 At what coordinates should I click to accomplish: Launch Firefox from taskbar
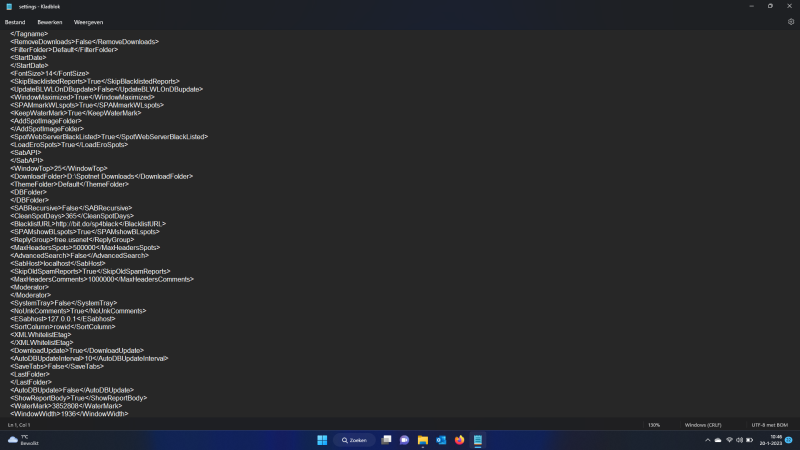[x=459, y=439]
